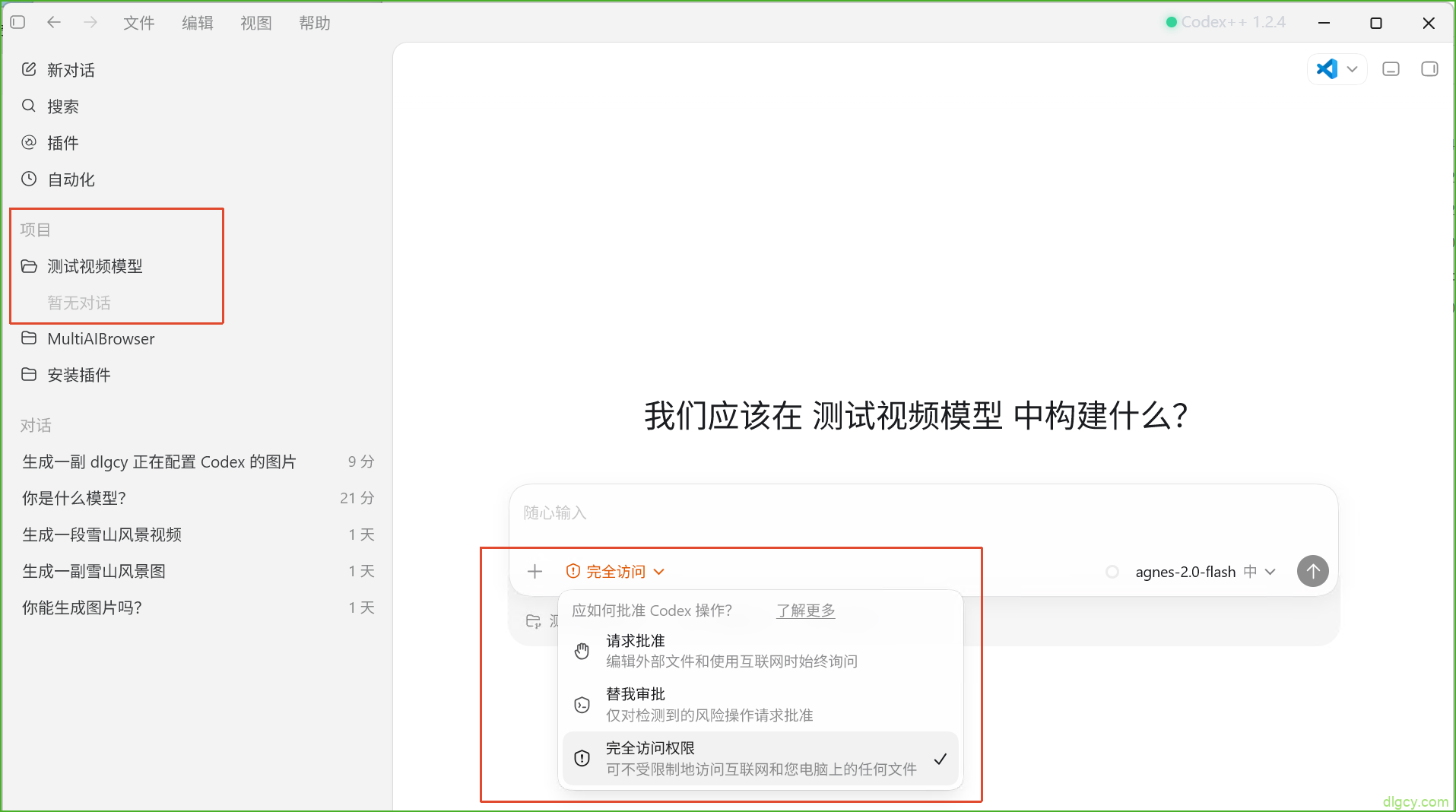Click the hand icon beside 请求批准
1456x812 pixels.
pyautogui.click(x=582, y=651)
